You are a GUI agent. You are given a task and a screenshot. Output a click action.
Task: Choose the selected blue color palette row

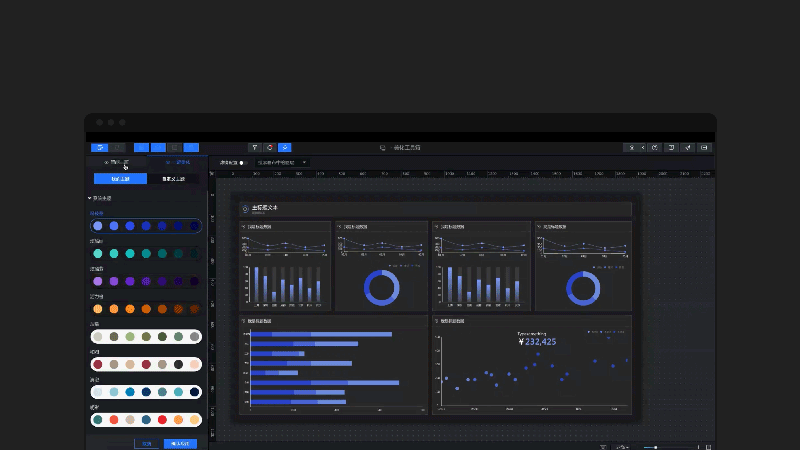pos(146,226)
